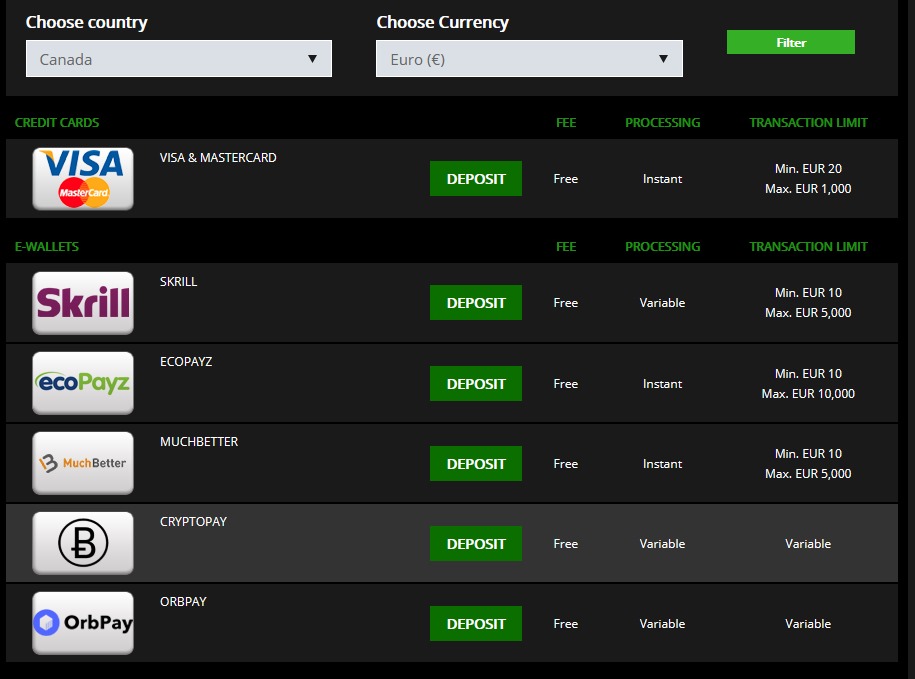Click the Free fee value for Skrill
Image resolution: width=915 pixels, height=679 pixels.
(565, 303)
